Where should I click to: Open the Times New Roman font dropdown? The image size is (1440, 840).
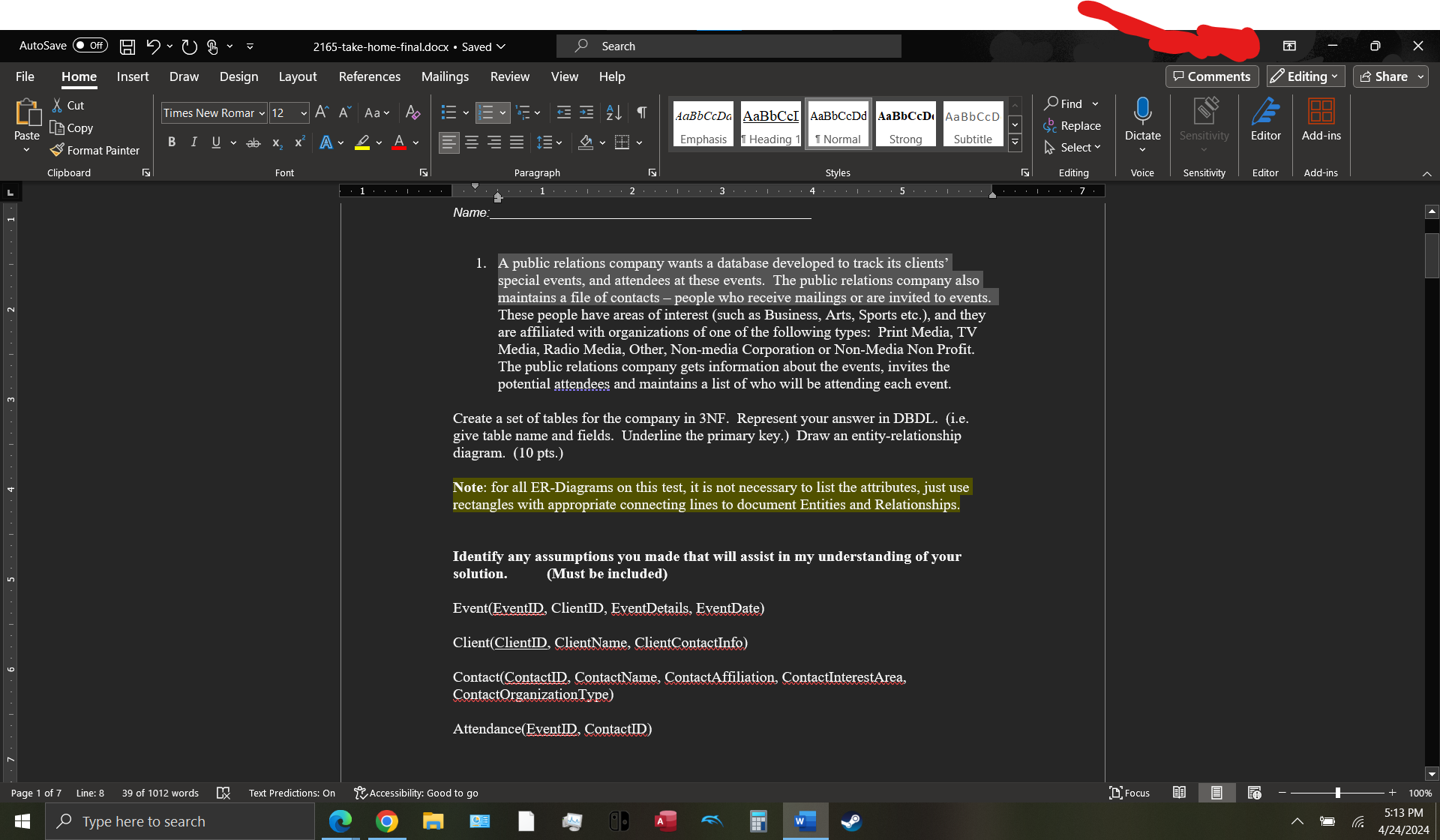click(x=262, y=113)
